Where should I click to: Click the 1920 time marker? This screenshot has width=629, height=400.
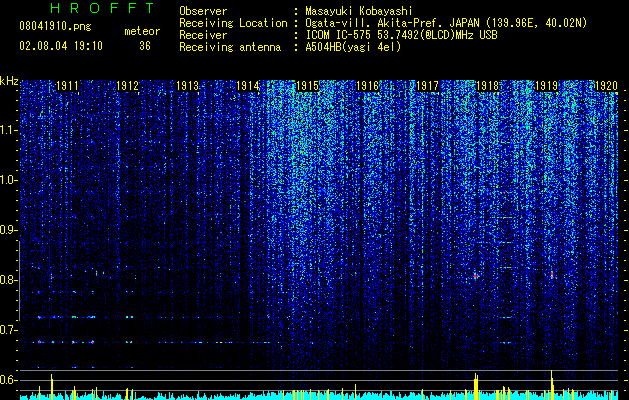[606, 86]
